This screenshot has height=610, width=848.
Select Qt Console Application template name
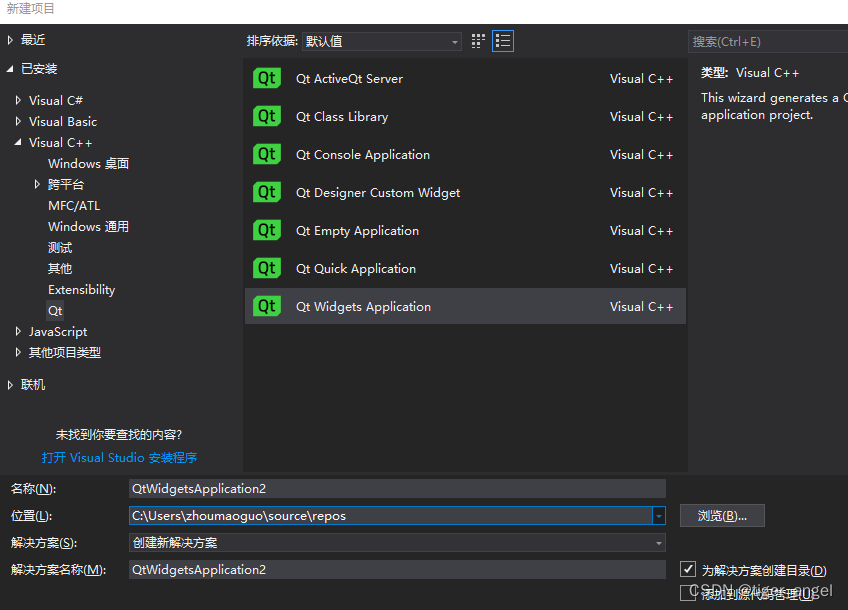[x=363, y=155]
